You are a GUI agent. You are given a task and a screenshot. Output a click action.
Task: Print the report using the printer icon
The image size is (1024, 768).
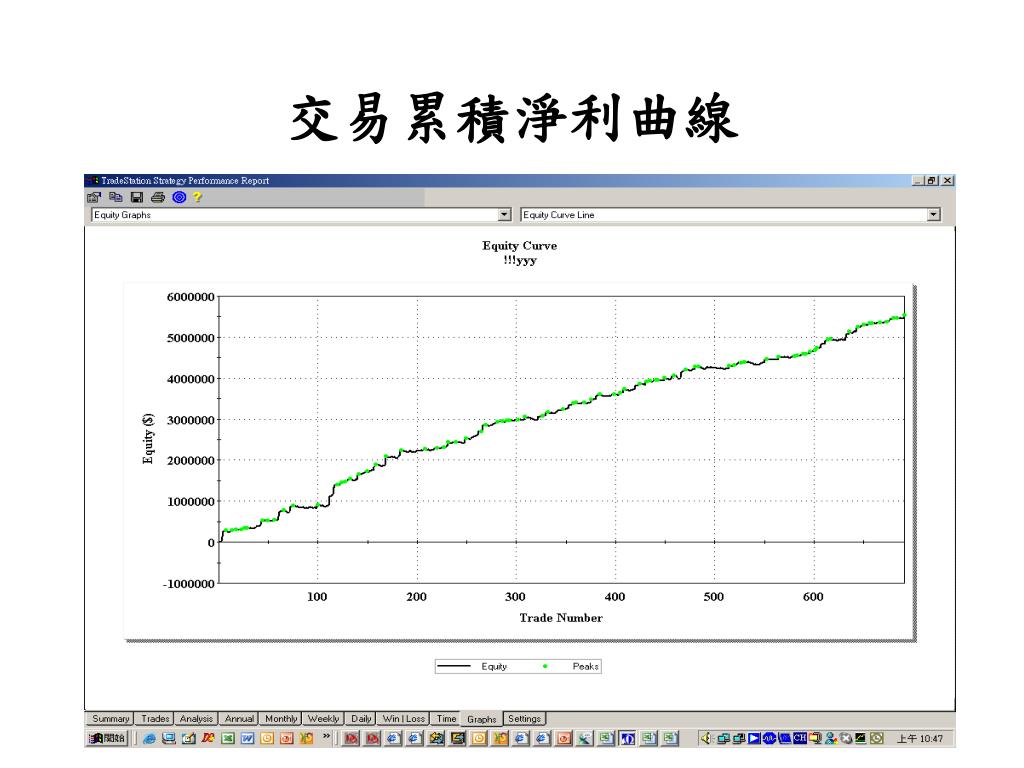(157, 197)
